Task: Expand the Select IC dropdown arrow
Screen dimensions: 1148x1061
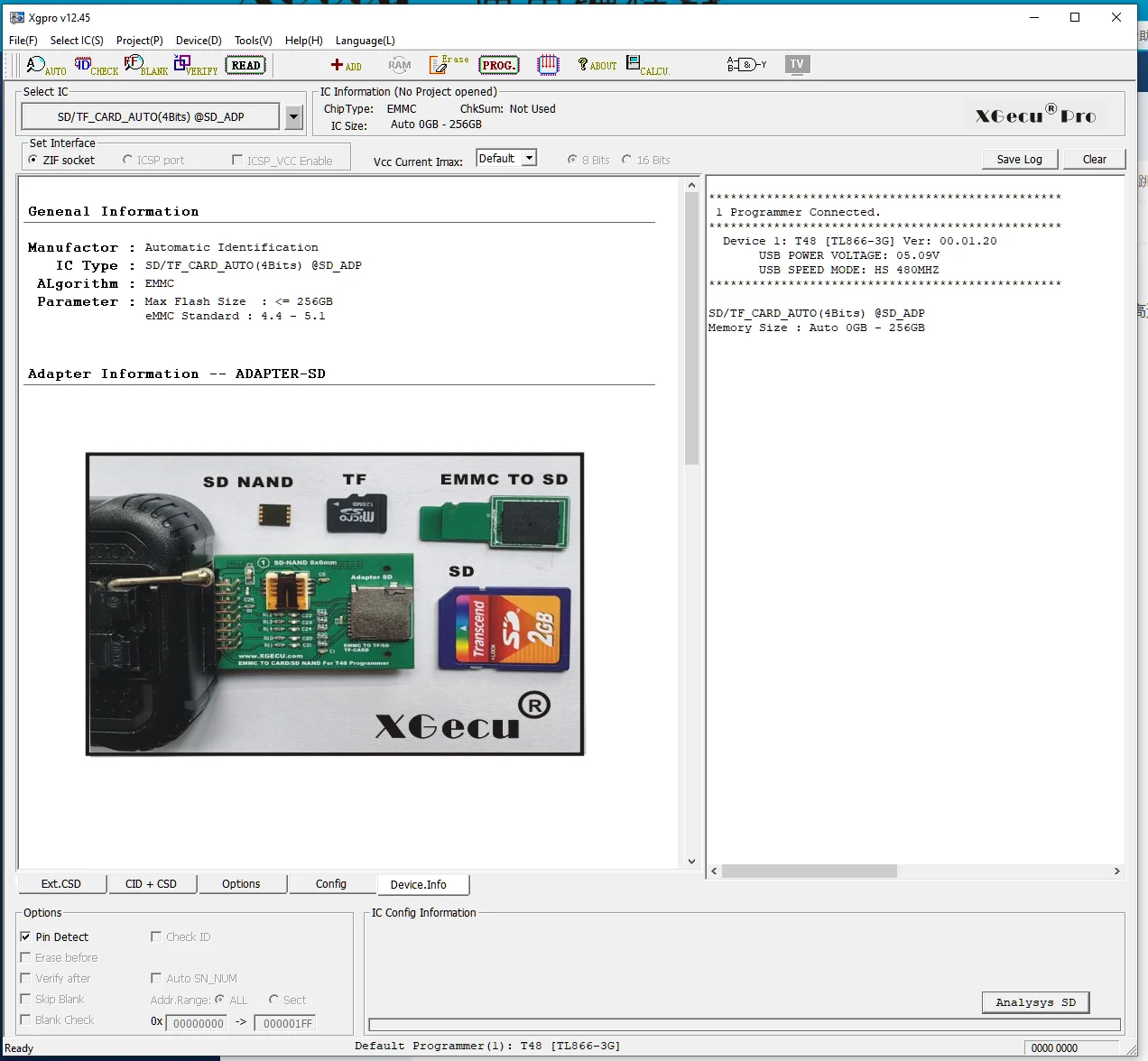Action: pos(293,116)
